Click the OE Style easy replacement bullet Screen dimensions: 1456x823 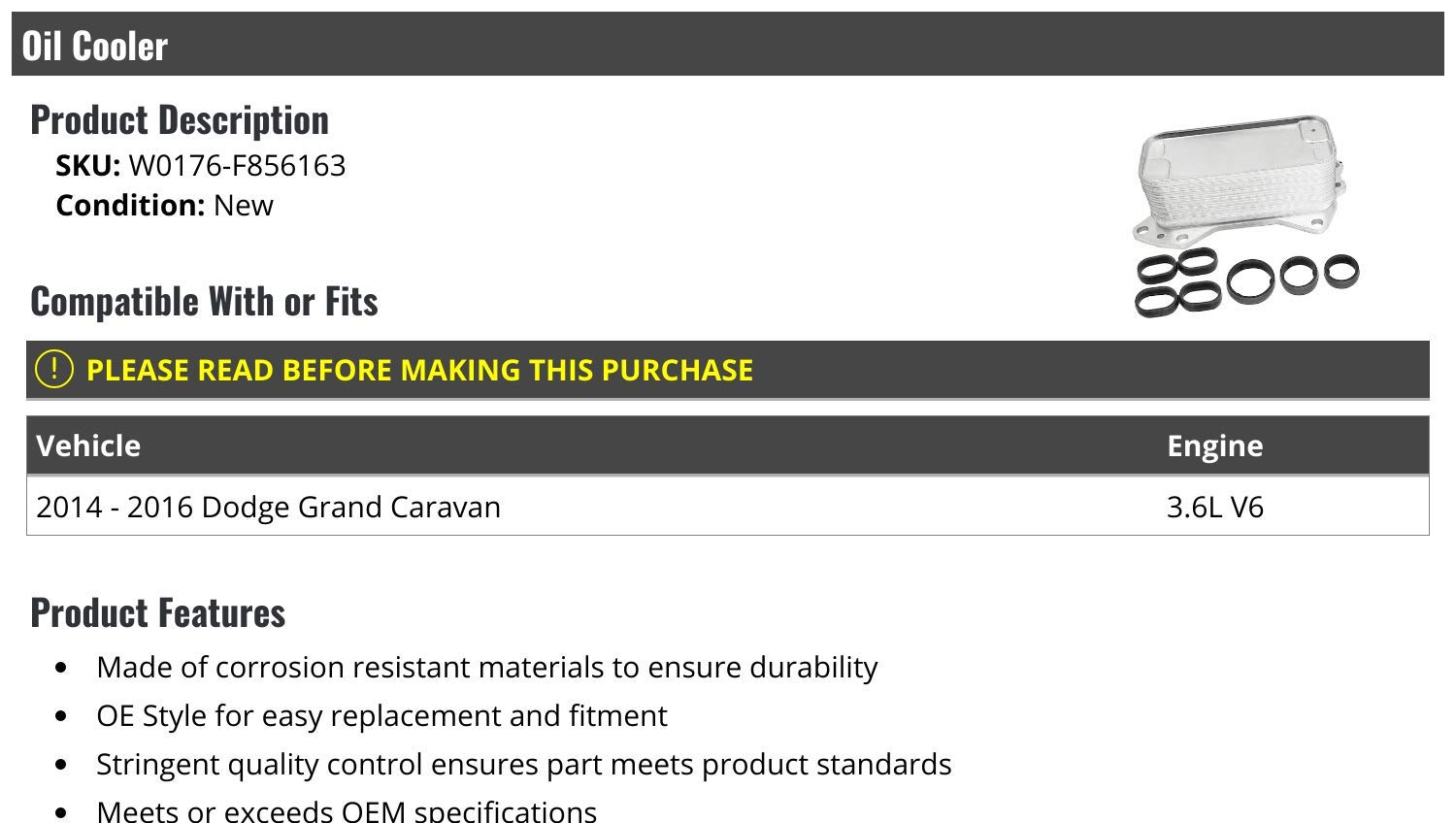click(x=381, y=716)
